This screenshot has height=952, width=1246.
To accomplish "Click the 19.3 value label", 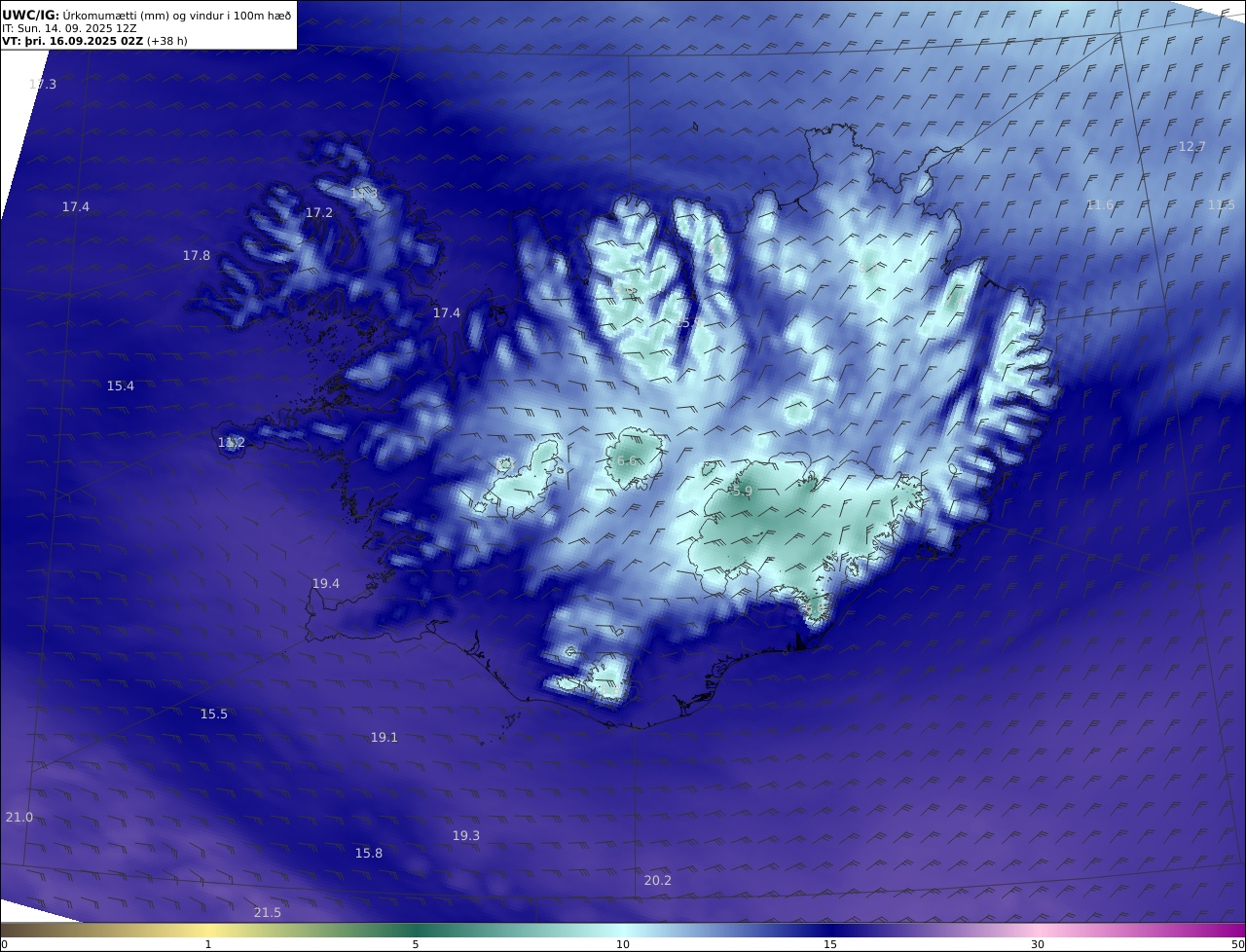I will coord(466,835).
